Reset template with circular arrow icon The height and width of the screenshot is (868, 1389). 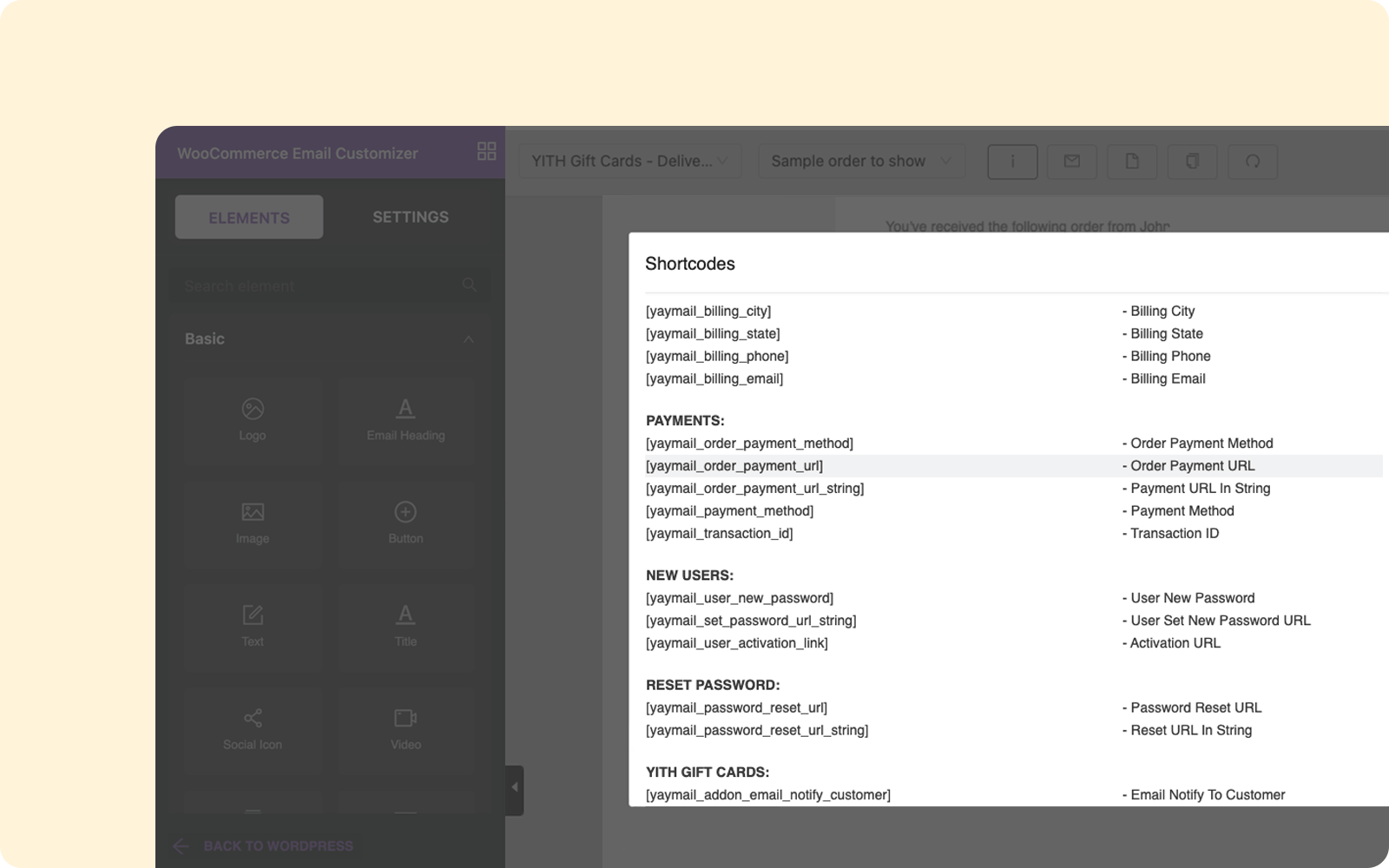pos(1253,161)
